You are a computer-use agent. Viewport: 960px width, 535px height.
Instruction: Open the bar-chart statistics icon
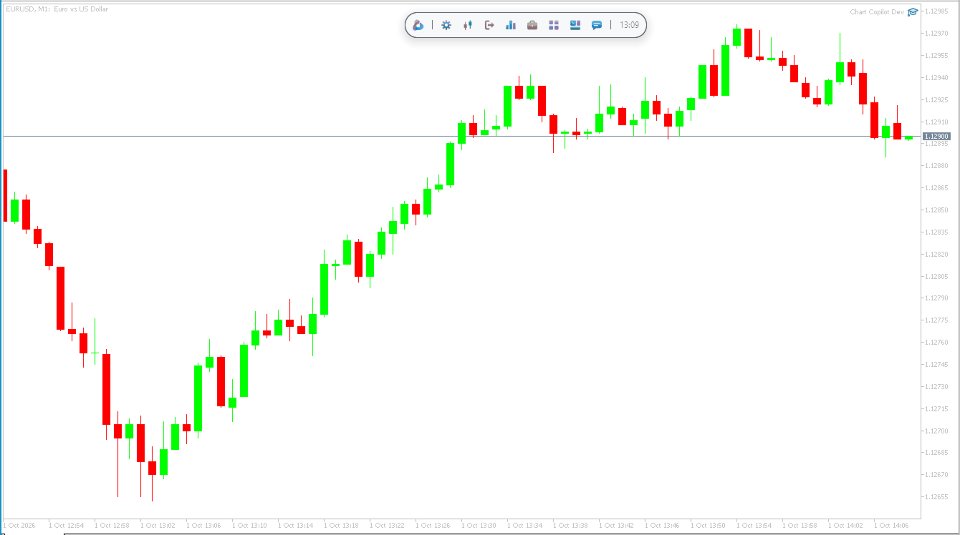click(511, 25)
